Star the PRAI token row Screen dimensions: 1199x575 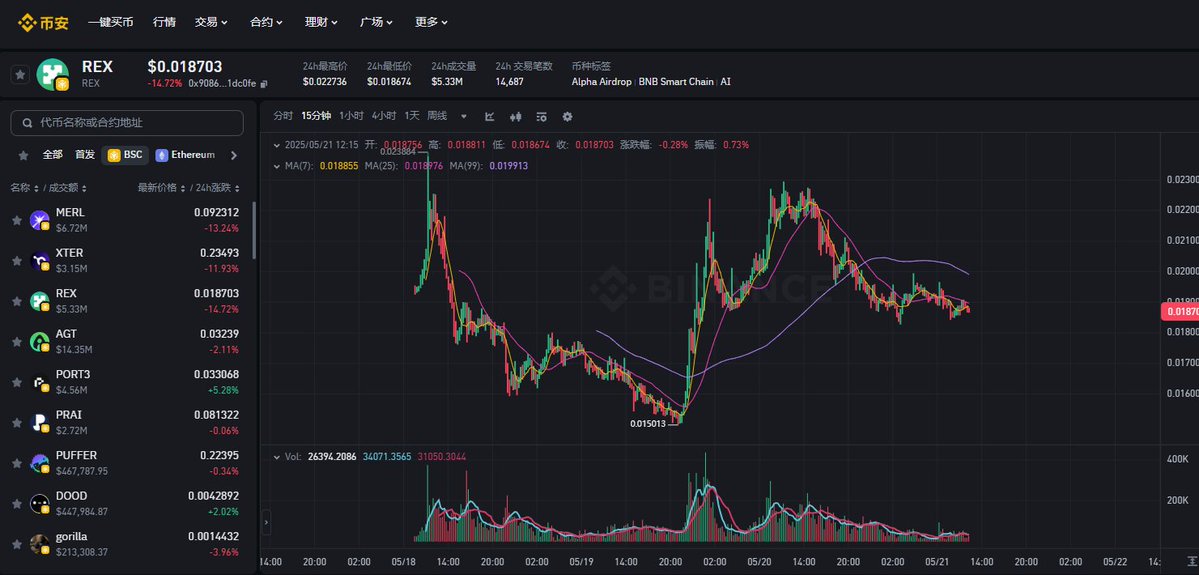click(17, 423)
